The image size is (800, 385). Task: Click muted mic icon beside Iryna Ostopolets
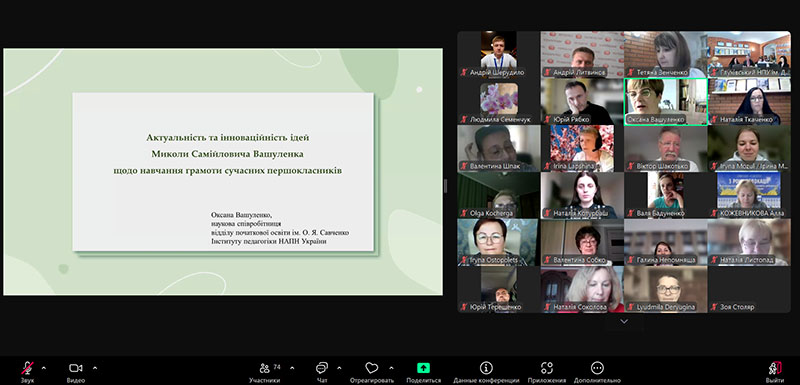[464, 260]
